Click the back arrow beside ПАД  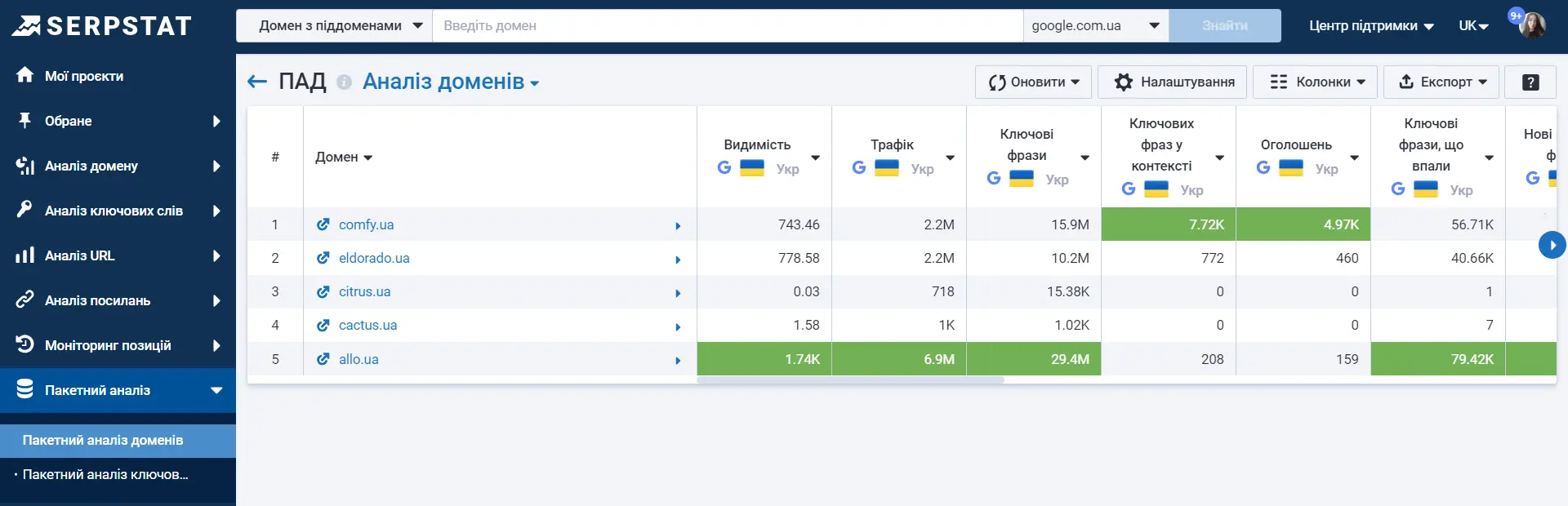[257, 82]
